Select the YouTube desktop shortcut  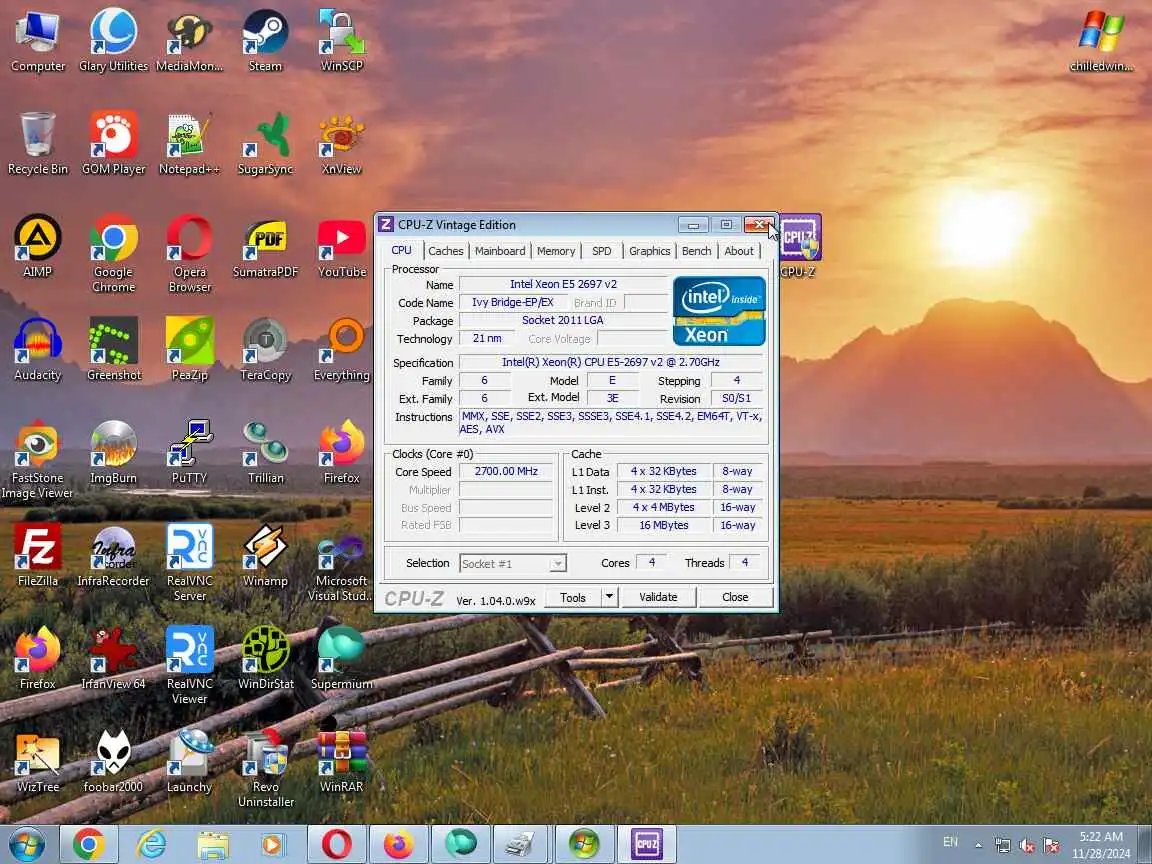[x=342, y=246]
